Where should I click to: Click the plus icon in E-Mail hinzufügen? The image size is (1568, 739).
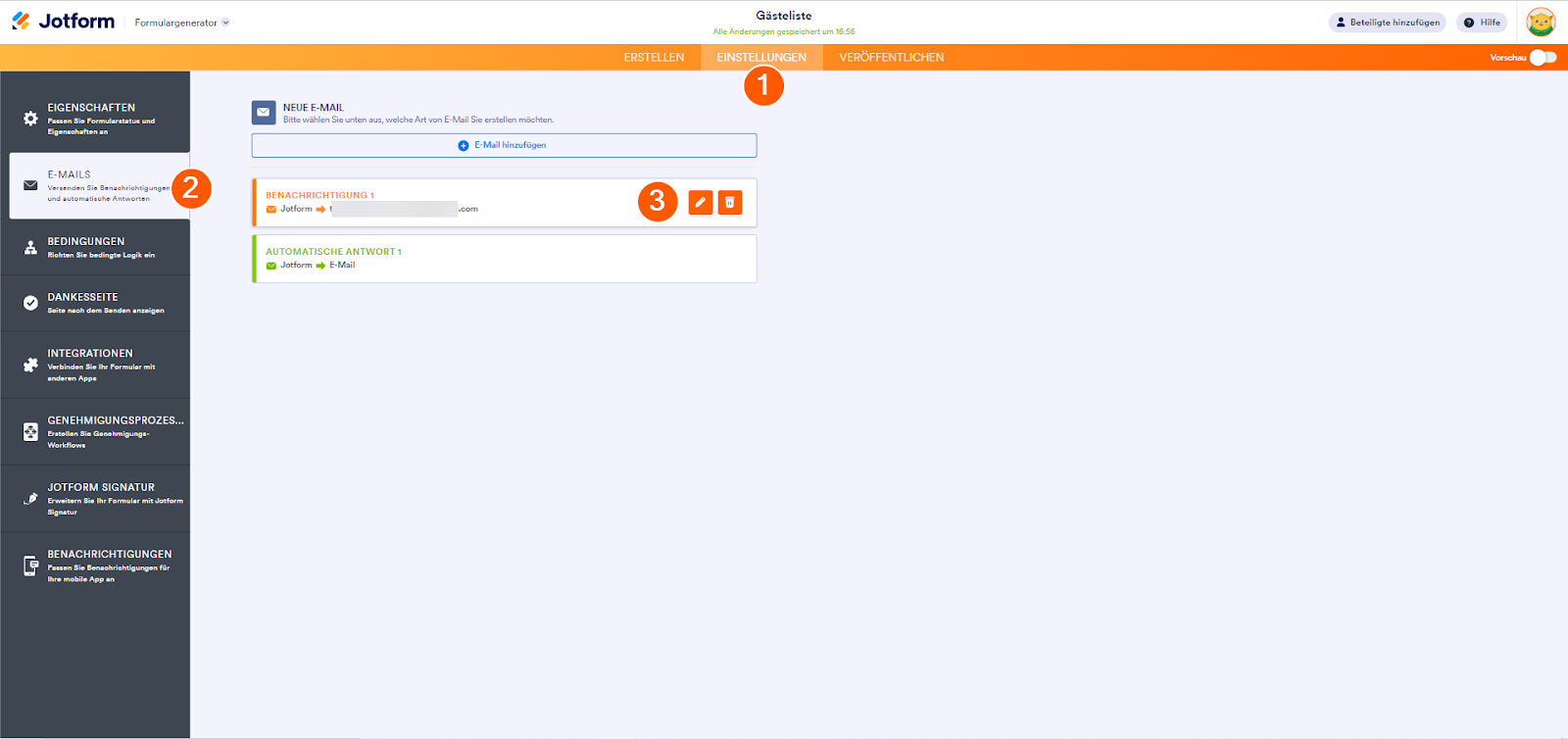[464, 145]
